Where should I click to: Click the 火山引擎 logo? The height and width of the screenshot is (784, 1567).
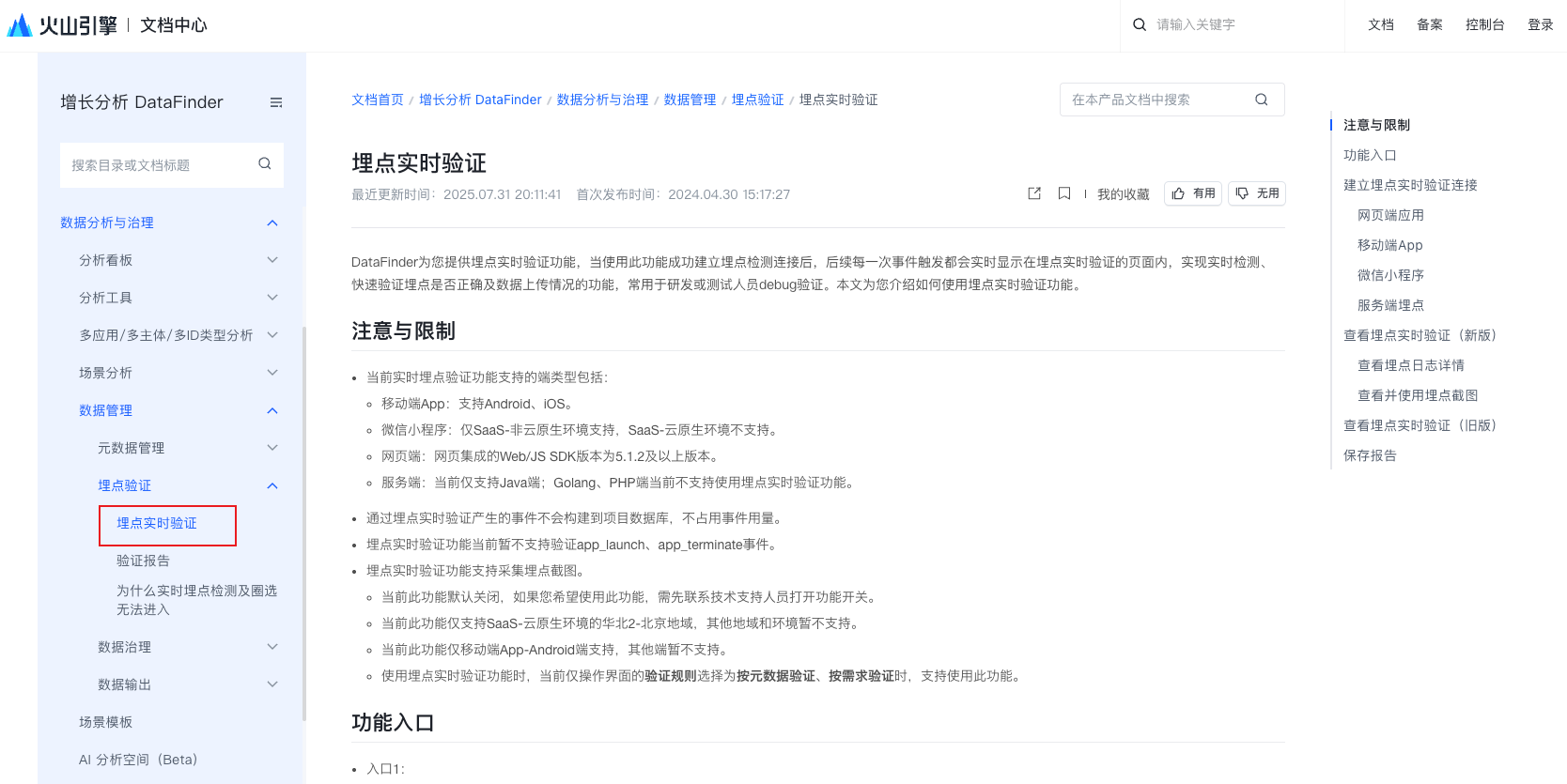(x=62, y=25)
